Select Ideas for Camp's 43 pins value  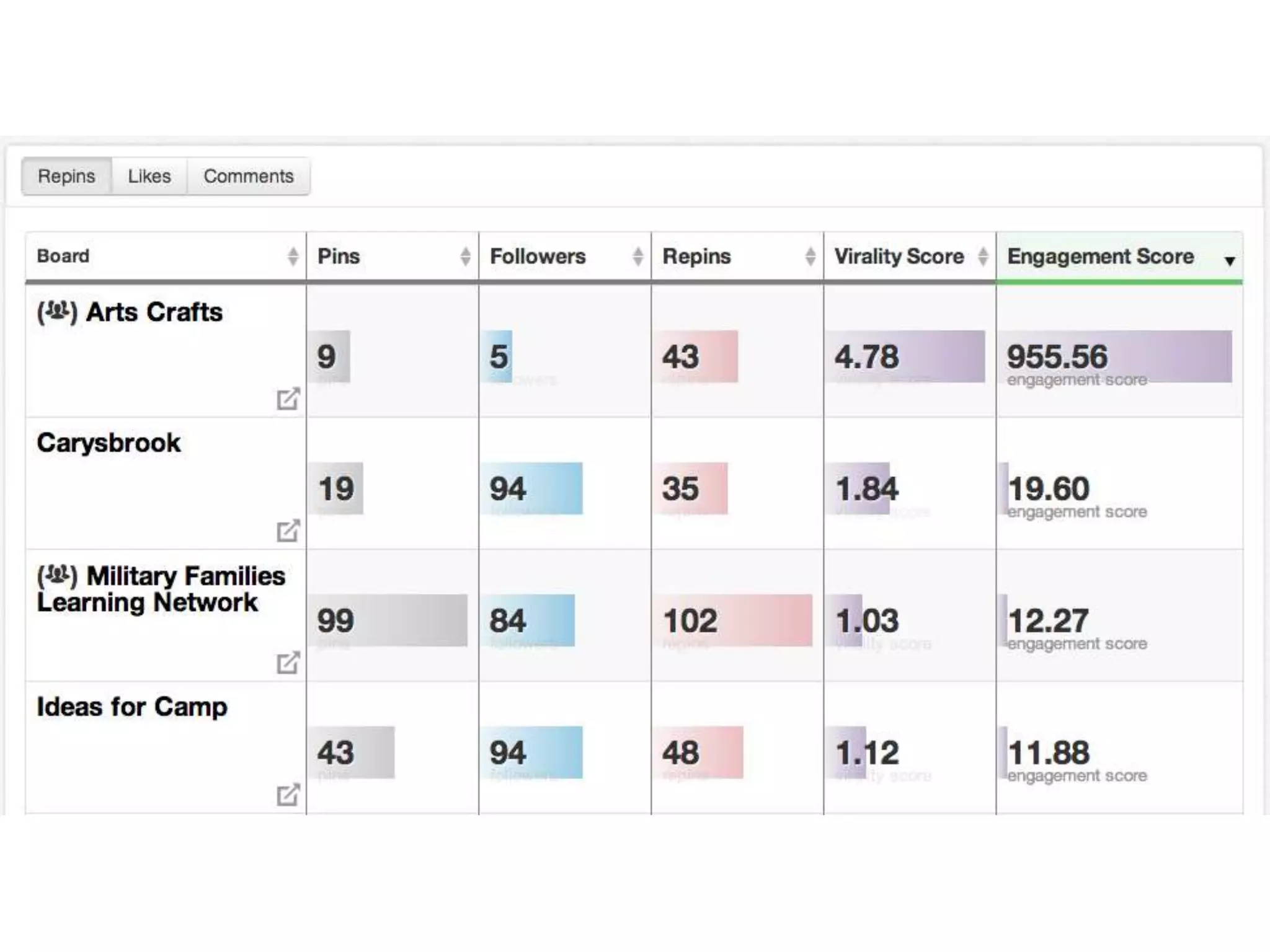coord(336,752)
